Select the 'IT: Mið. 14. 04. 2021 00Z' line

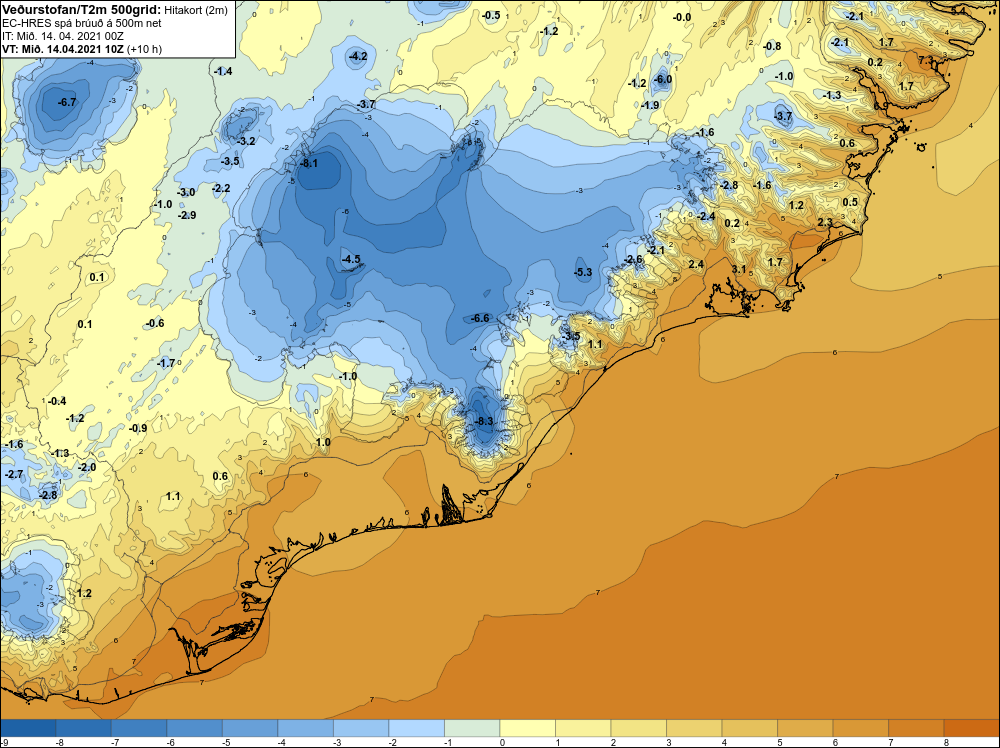pos(62,36)
